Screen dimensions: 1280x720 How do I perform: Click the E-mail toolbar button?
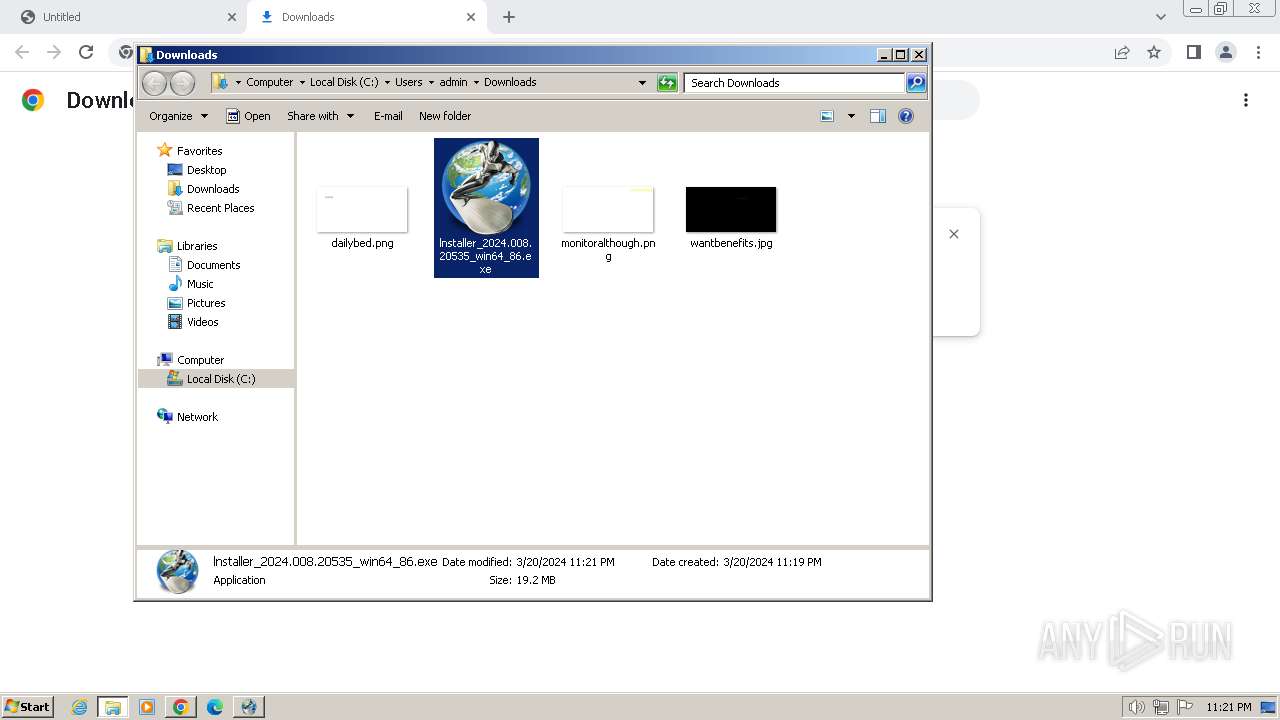388,116
